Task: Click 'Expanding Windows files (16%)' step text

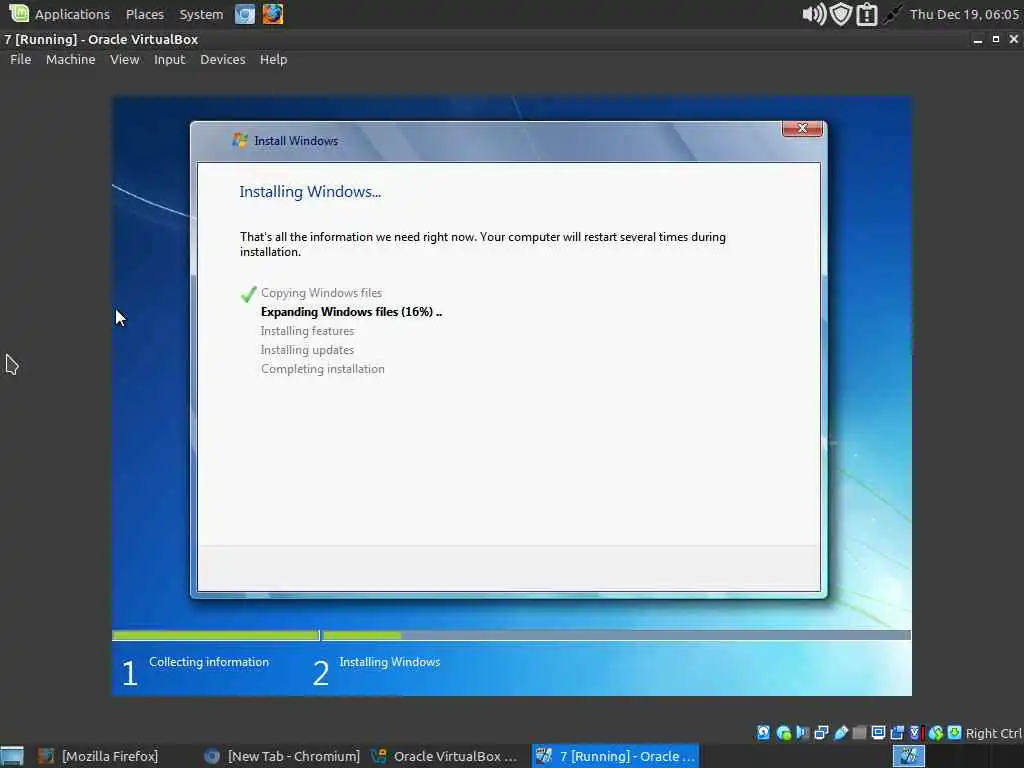Action: click(x=351, y=312)
